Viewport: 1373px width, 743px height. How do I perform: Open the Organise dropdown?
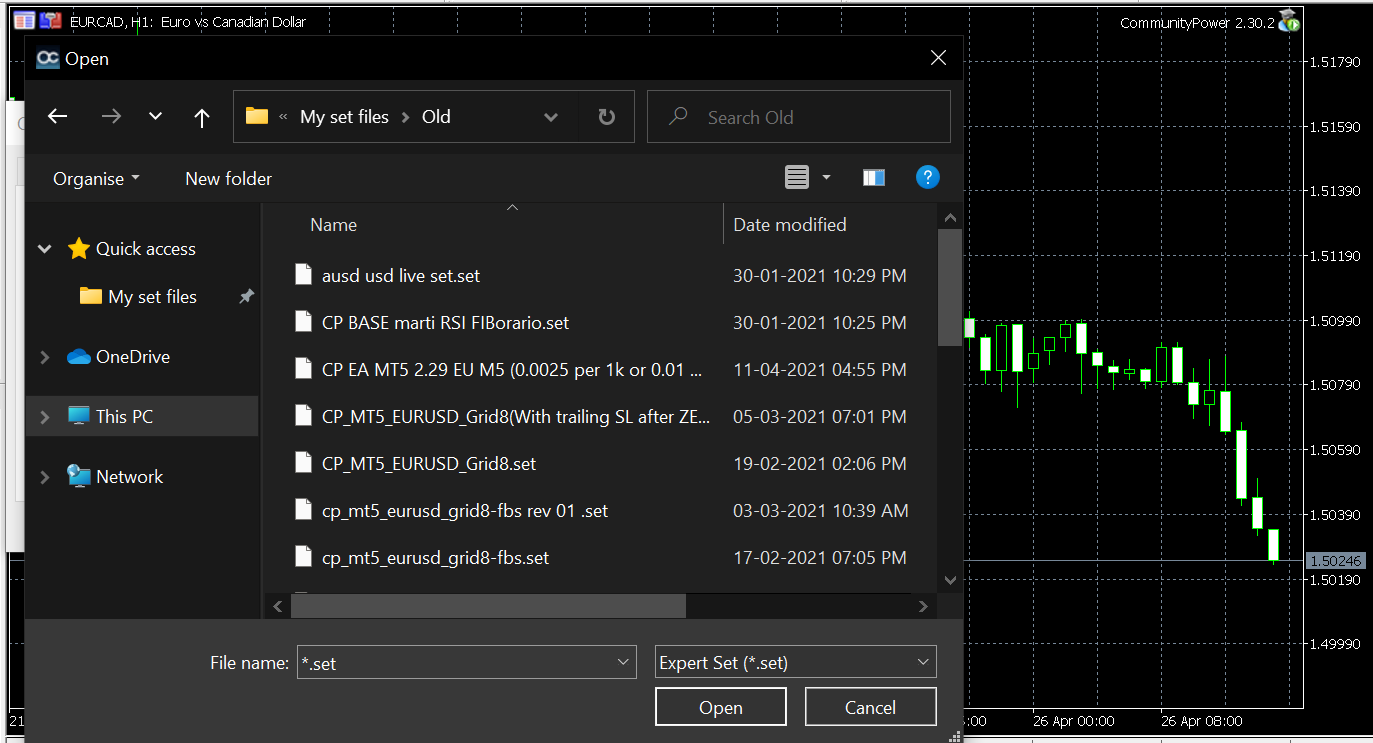95,178
